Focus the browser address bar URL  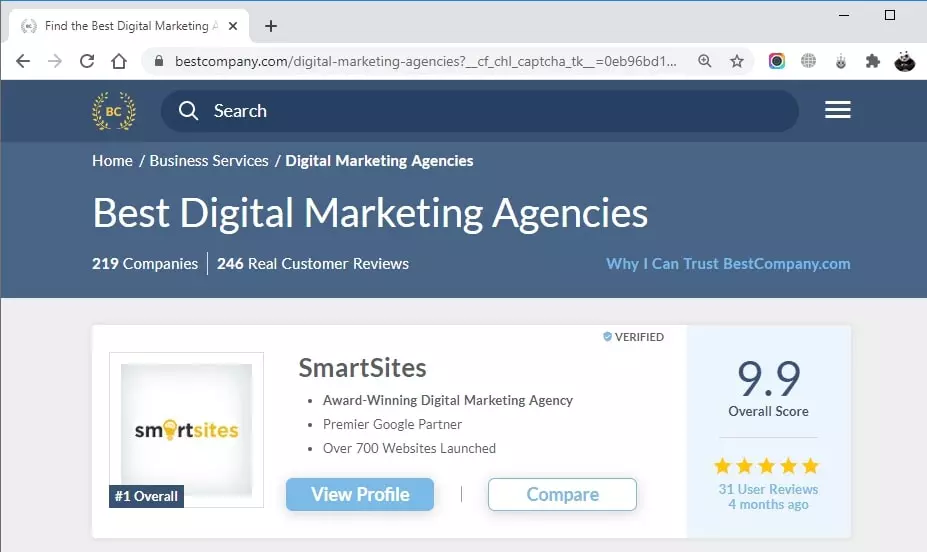tap(426, 61)
